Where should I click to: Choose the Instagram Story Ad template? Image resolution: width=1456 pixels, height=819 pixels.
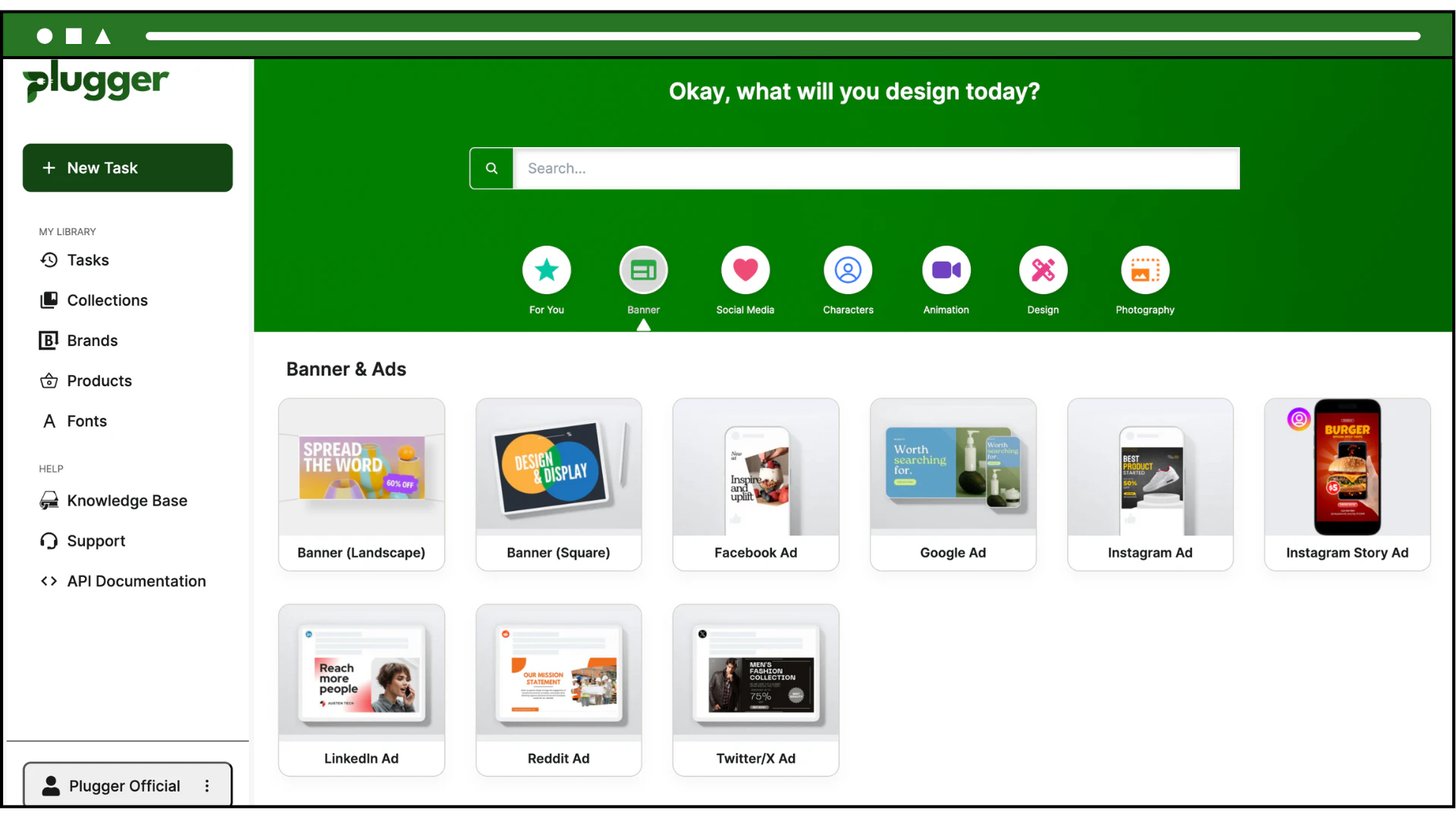1347,484
